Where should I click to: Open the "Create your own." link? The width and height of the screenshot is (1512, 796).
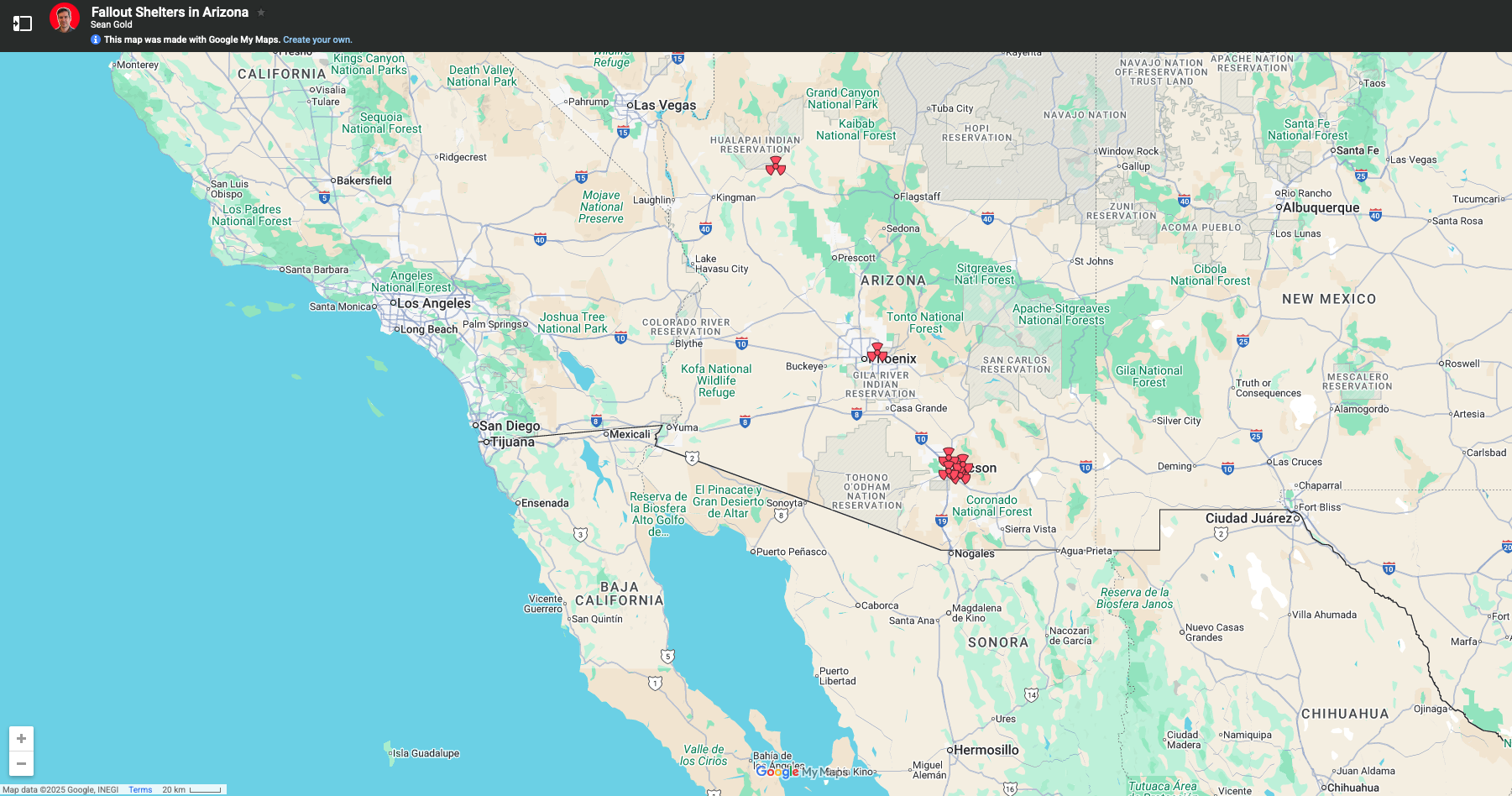(317, 39)
